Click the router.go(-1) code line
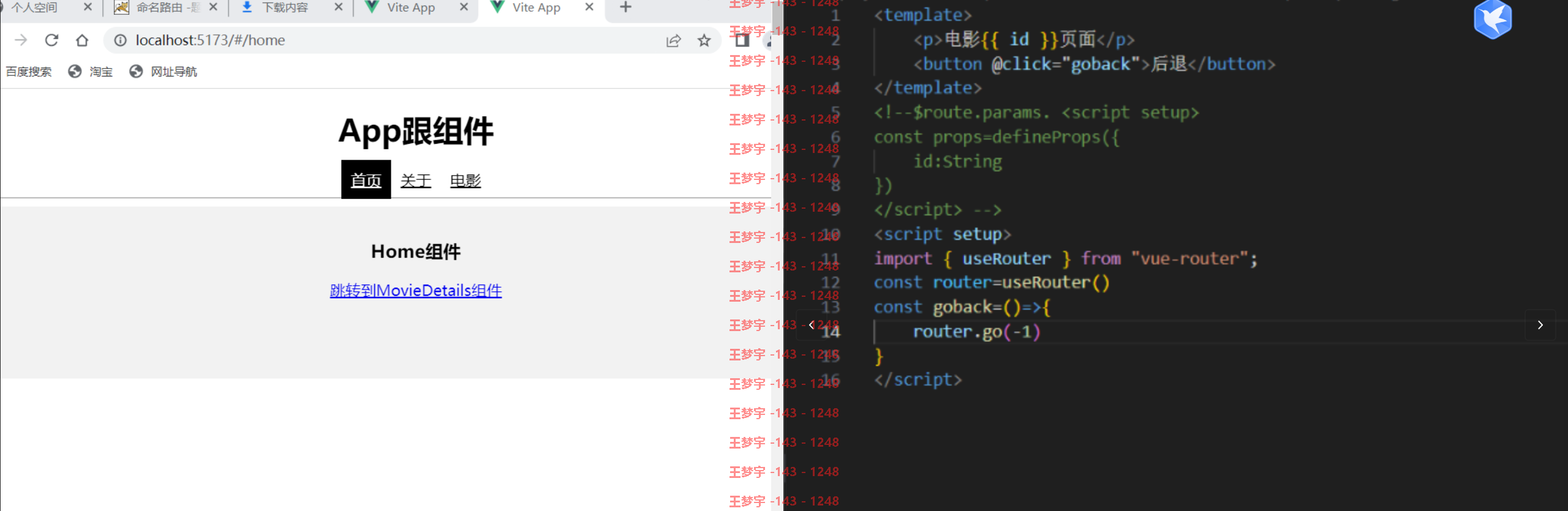Image resolution: width=1568 pixels, height=511 pixels. 976,332
